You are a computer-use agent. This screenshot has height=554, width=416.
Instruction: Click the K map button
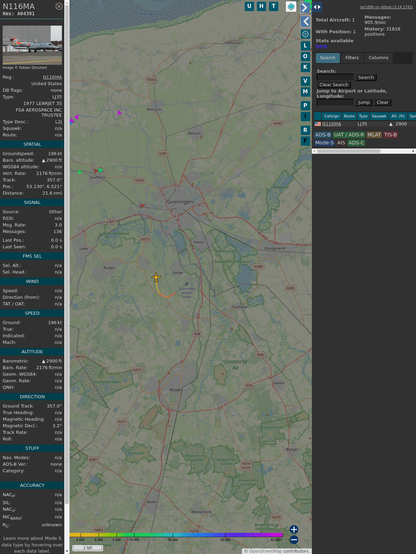[x=305, y=67]
